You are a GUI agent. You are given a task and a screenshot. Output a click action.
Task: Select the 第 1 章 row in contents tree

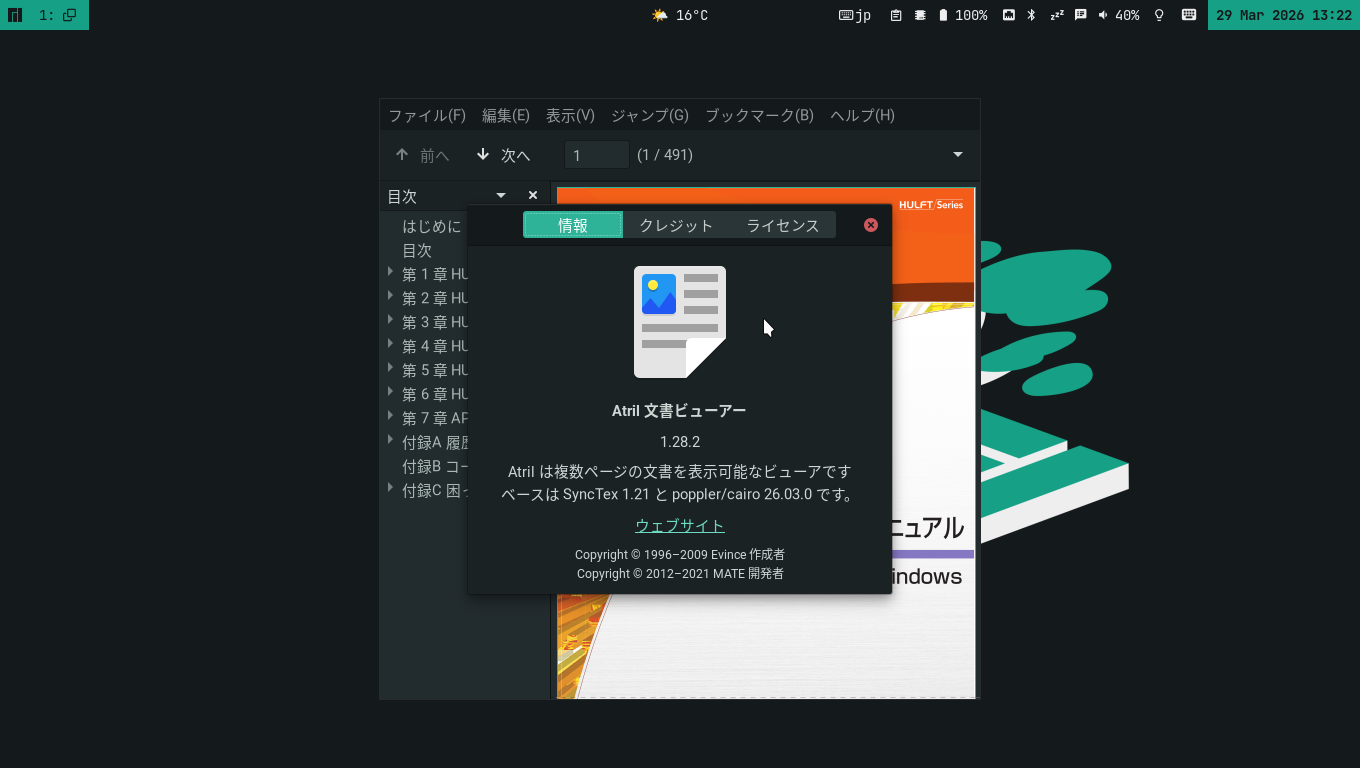click(424, 274)
